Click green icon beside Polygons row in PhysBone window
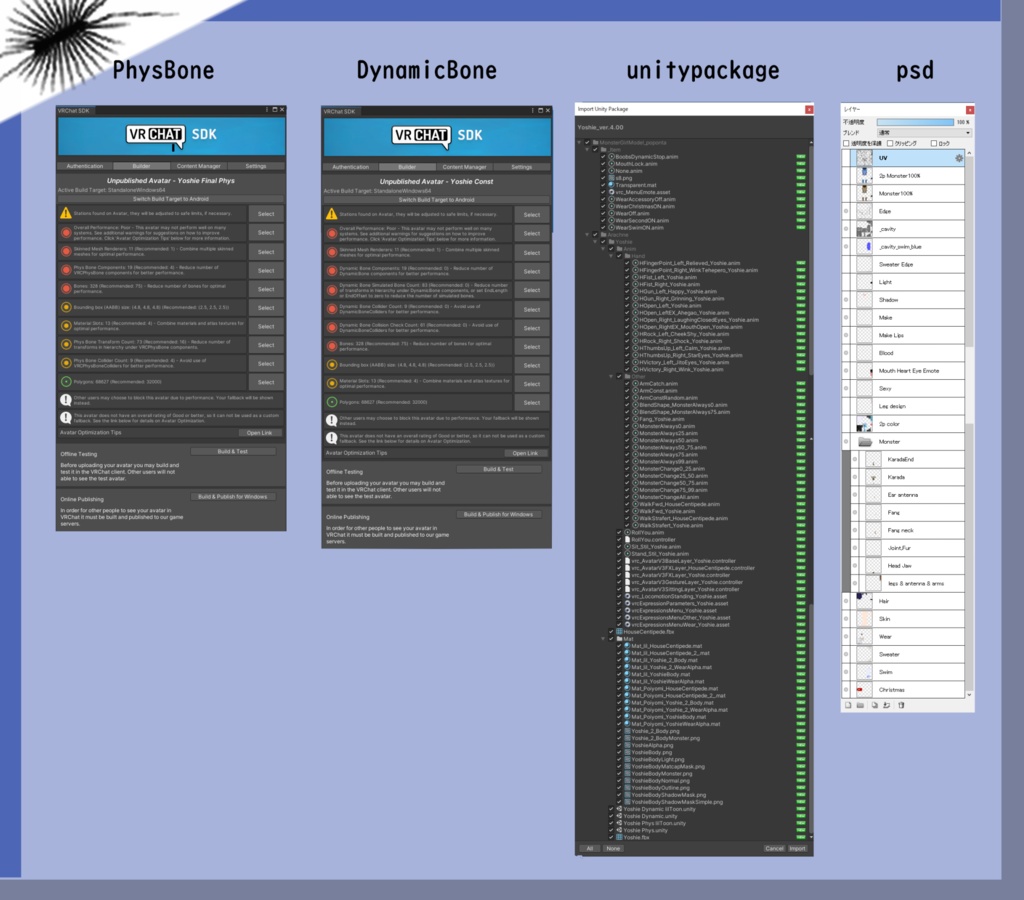Image resolution: width=1024 pixels, height=900 pixels. point(66,382)
